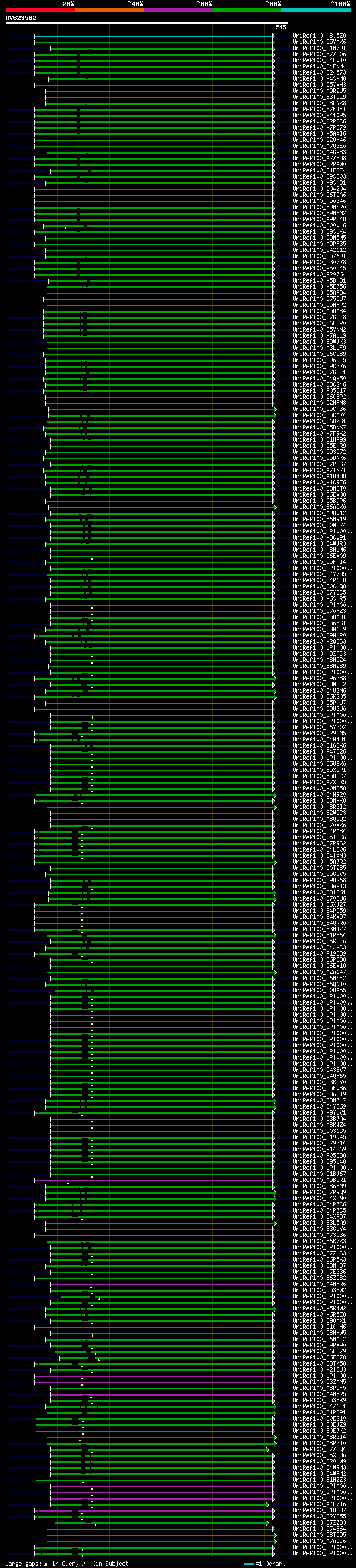The height and width of the screenshot is (1568, 356).
Task: Open UniRef100_P50346 hit
Action: pyautogui.click(x=319, y=201)
